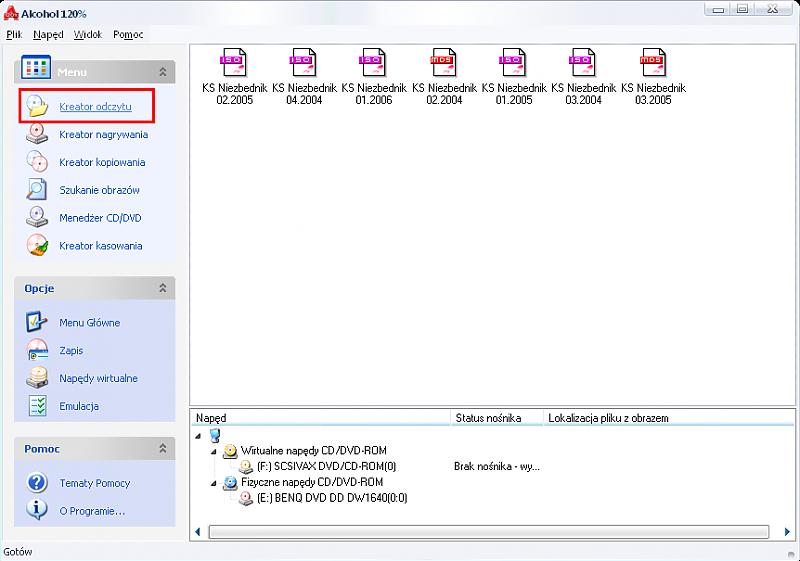Click the computer root icon in drive tree

[215, 436]
